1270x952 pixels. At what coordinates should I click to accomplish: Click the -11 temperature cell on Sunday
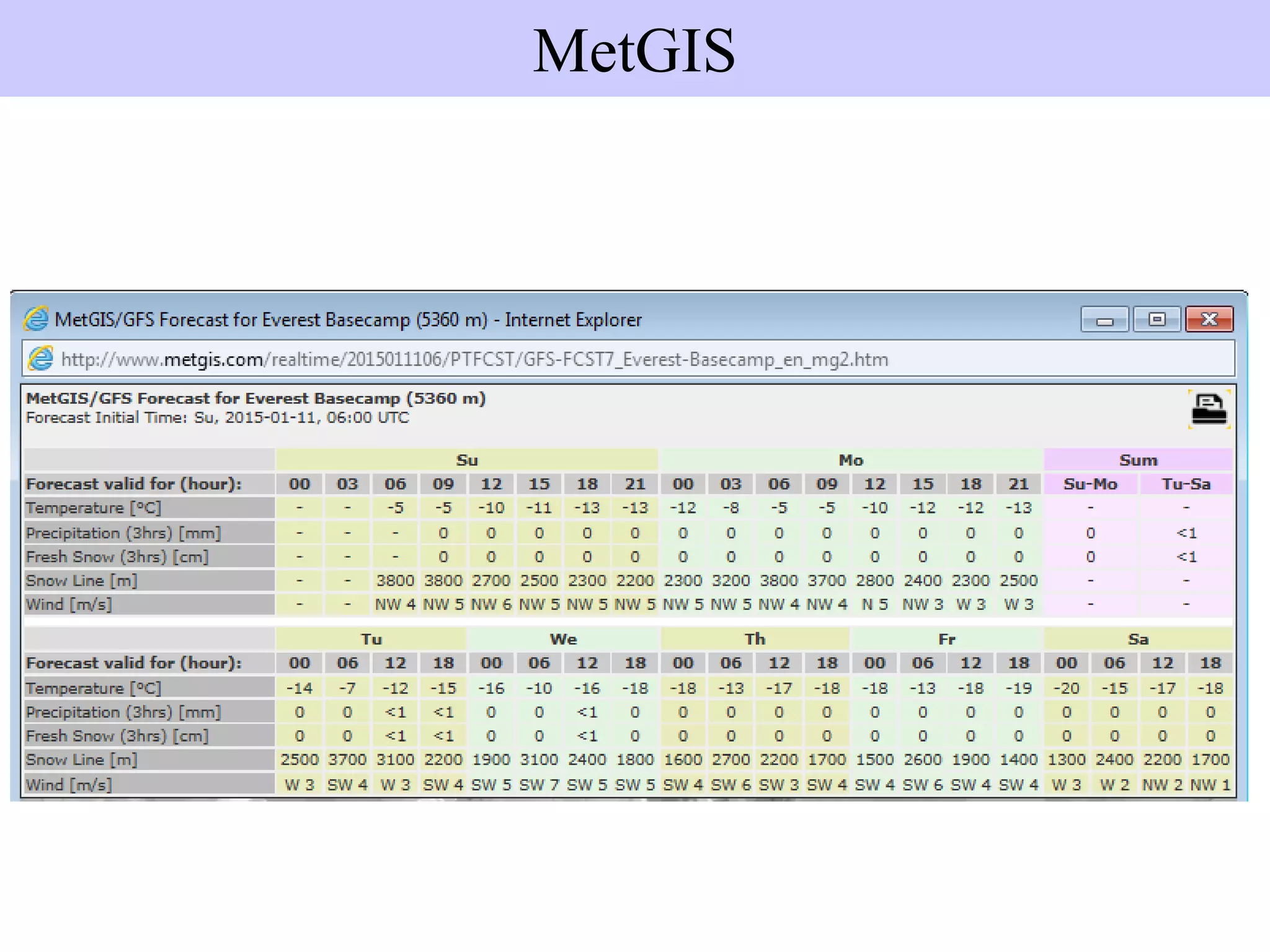click(539, 508)
